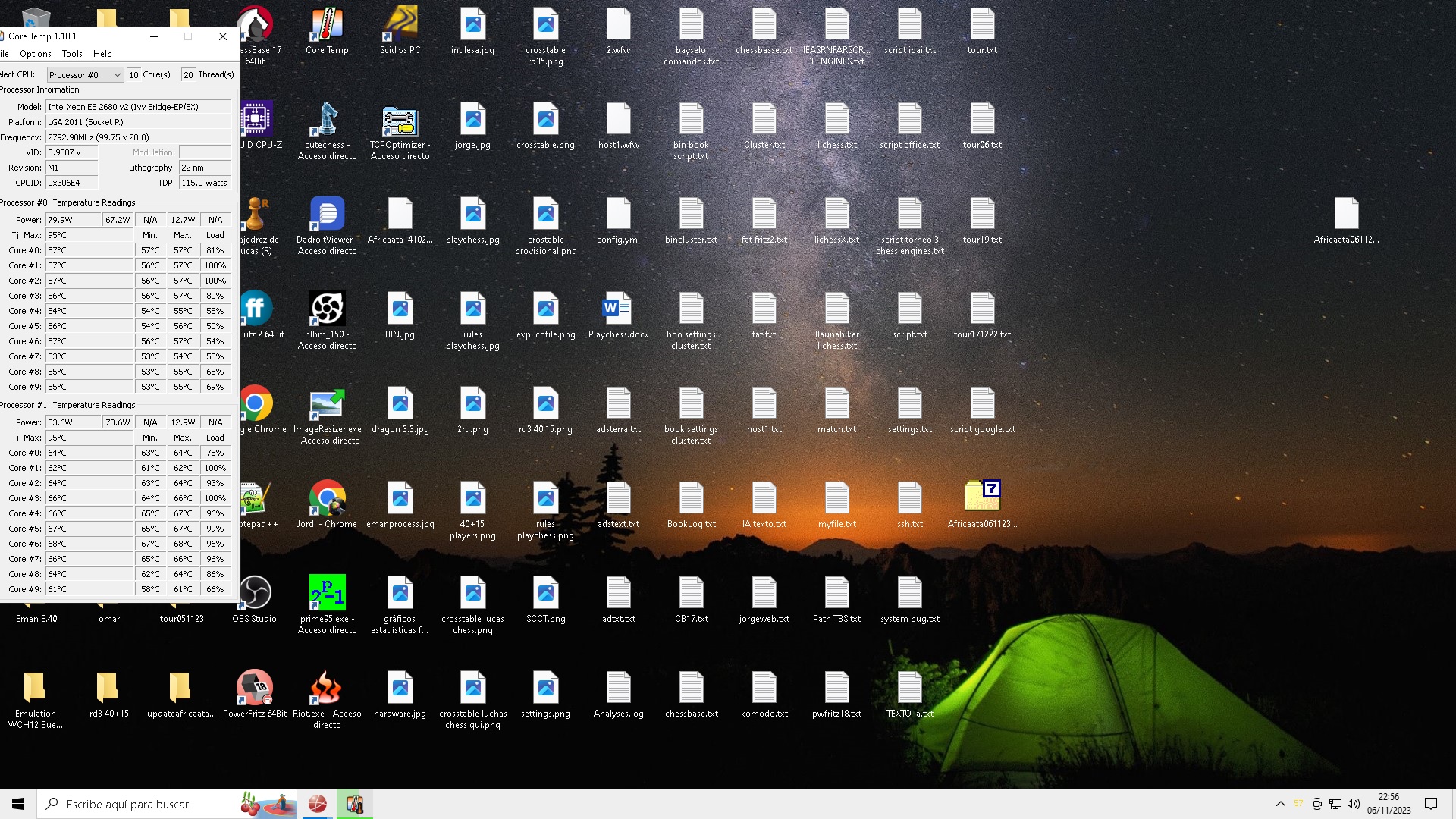The image size is (1456, 819).
Task: Expand the Processor #0 CPU dropdown
Action: [x=85, y=74]
